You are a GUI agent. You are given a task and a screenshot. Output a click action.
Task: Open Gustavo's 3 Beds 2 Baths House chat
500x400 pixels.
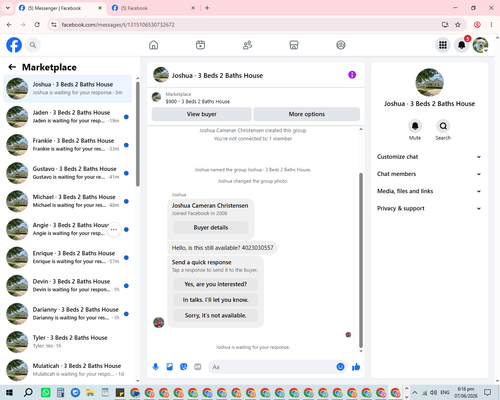[x=68, y=173]
